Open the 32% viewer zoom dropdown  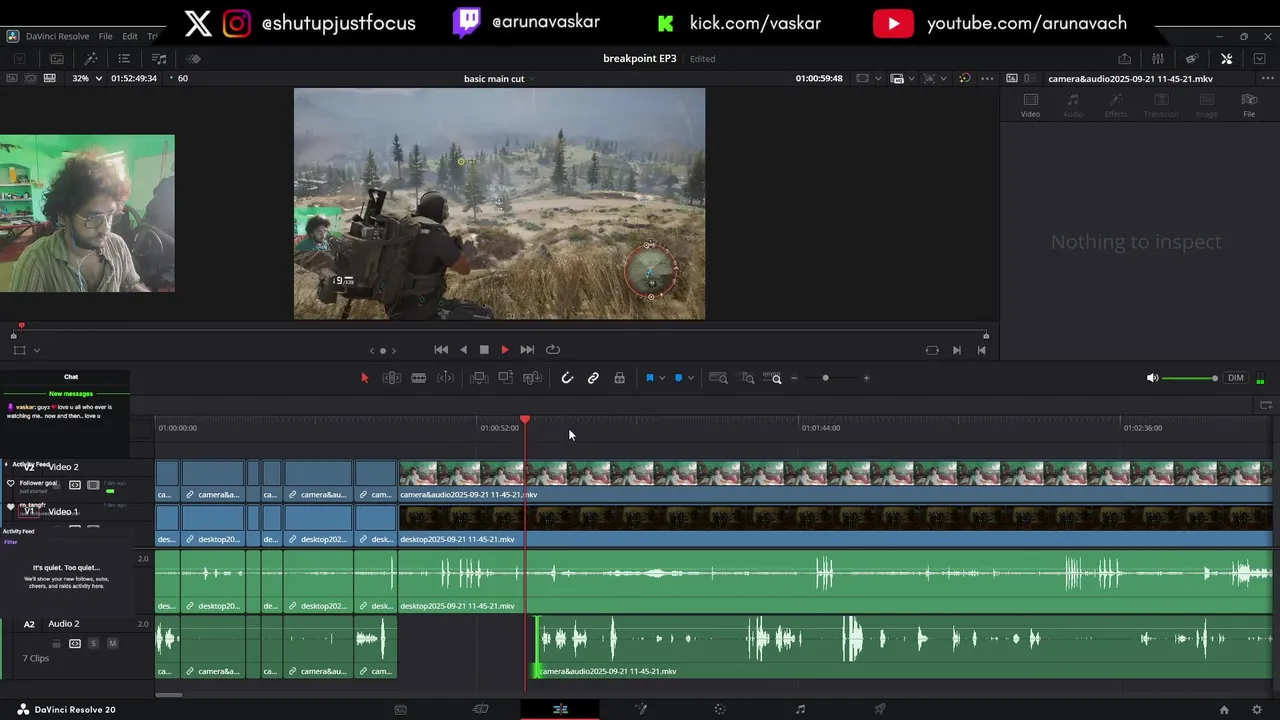tap(87, 78)
